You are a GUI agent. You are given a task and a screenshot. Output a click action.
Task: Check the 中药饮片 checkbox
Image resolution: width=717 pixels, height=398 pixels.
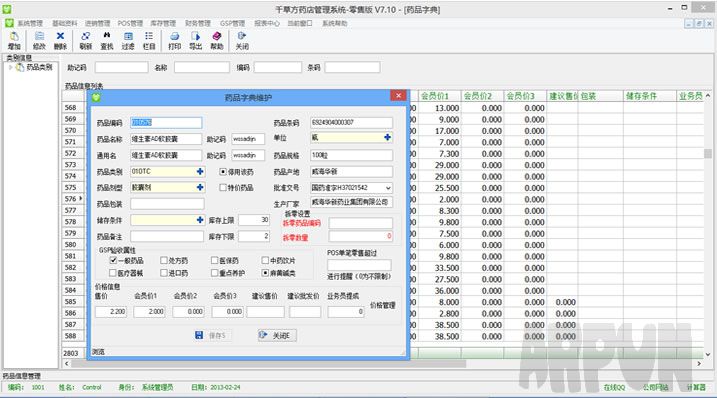(265, 260)
